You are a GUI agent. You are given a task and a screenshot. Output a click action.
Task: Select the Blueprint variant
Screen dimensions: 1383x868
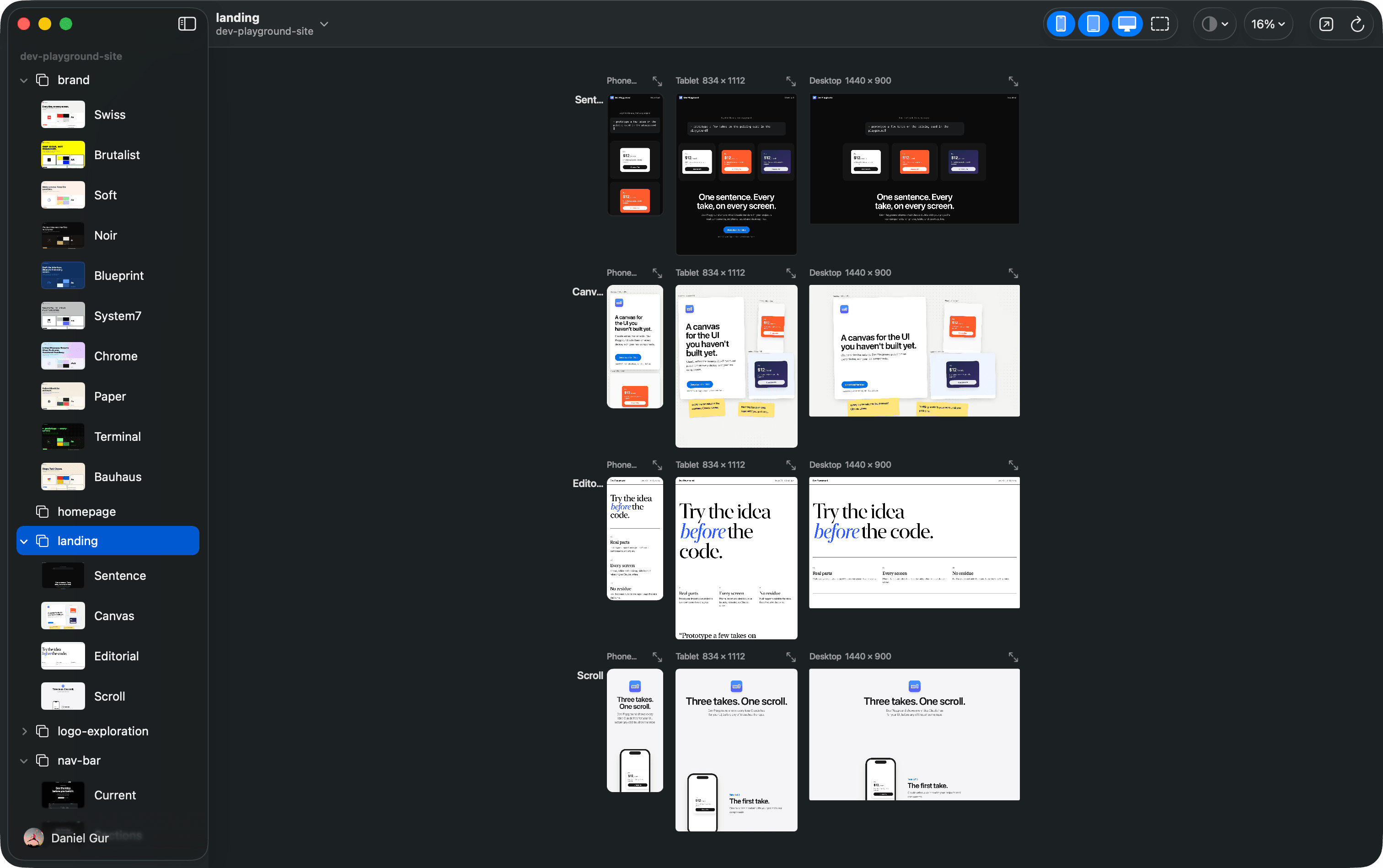point(108,275)
